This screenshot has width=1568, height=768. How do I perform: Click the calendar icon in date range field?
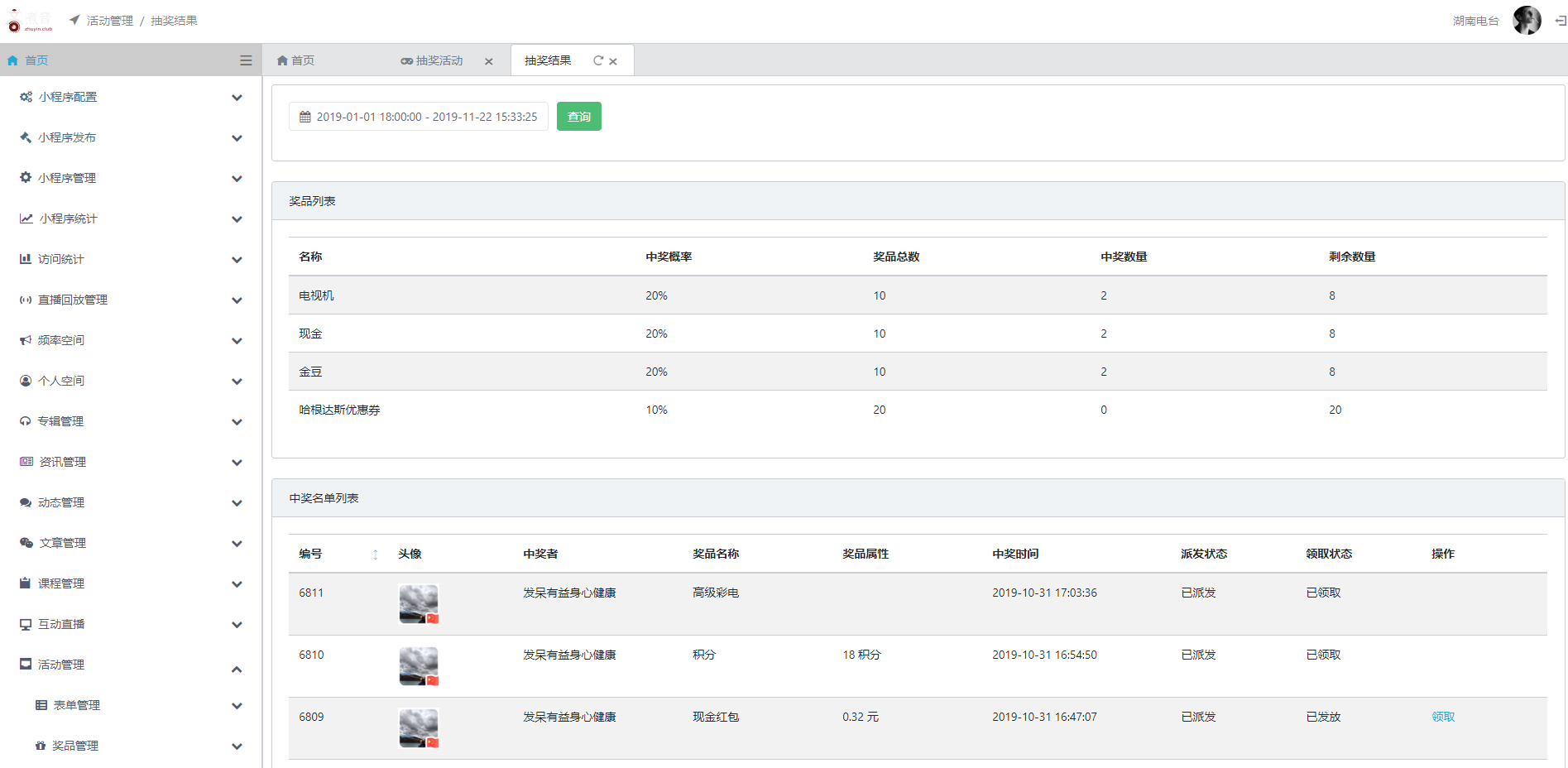(x=305, y=117)
